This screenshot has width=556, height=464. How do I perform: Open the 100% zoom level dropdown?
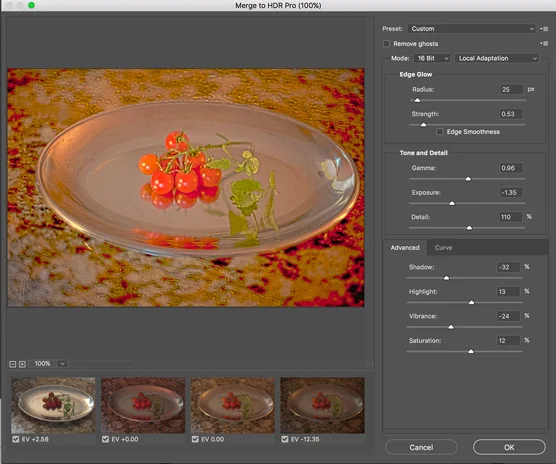point(49,364)
